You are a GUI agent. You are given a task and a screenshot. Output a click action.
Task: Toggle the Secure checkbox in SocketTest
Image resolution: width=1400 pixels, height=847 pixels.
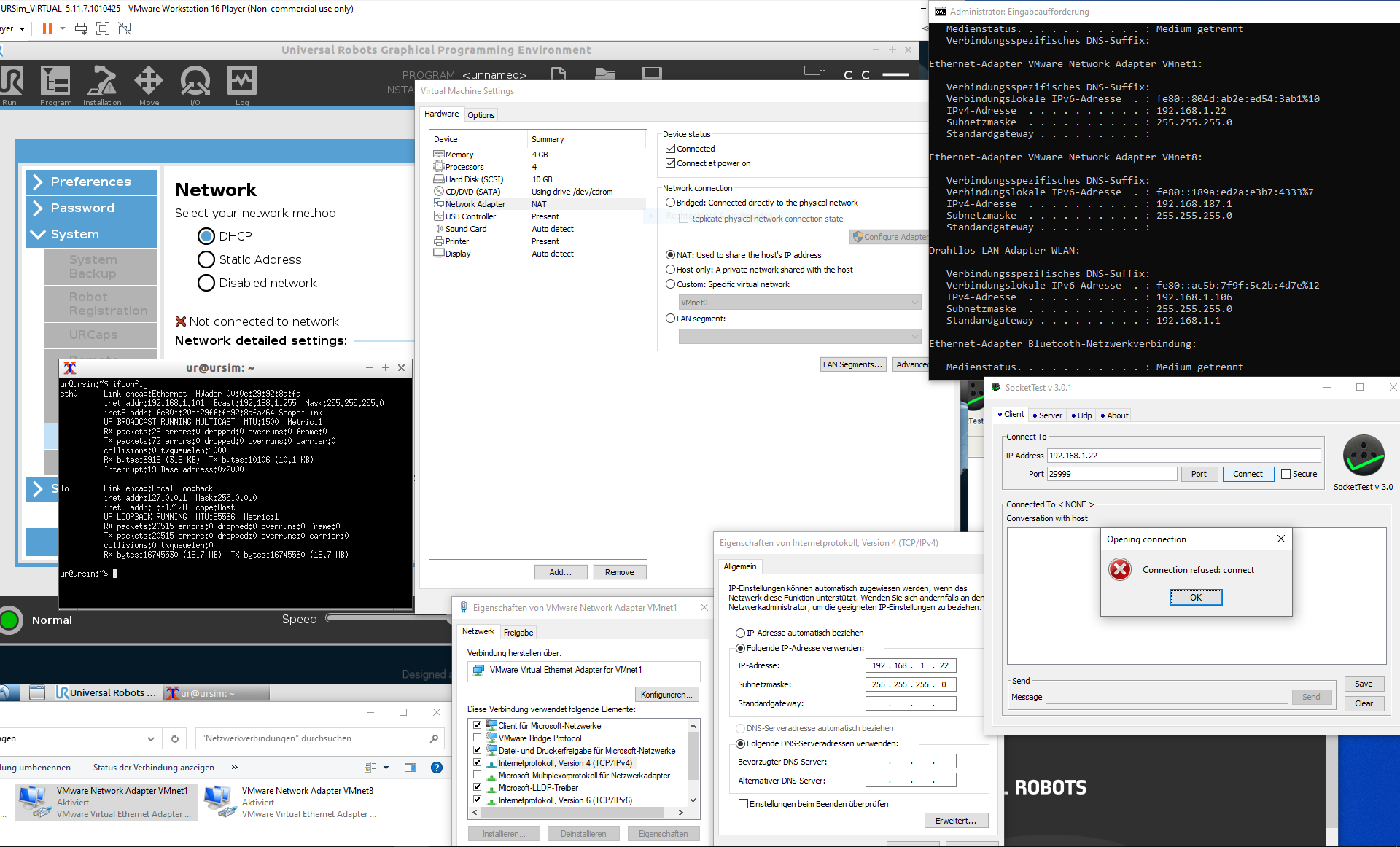click(x=1286, y=474)
